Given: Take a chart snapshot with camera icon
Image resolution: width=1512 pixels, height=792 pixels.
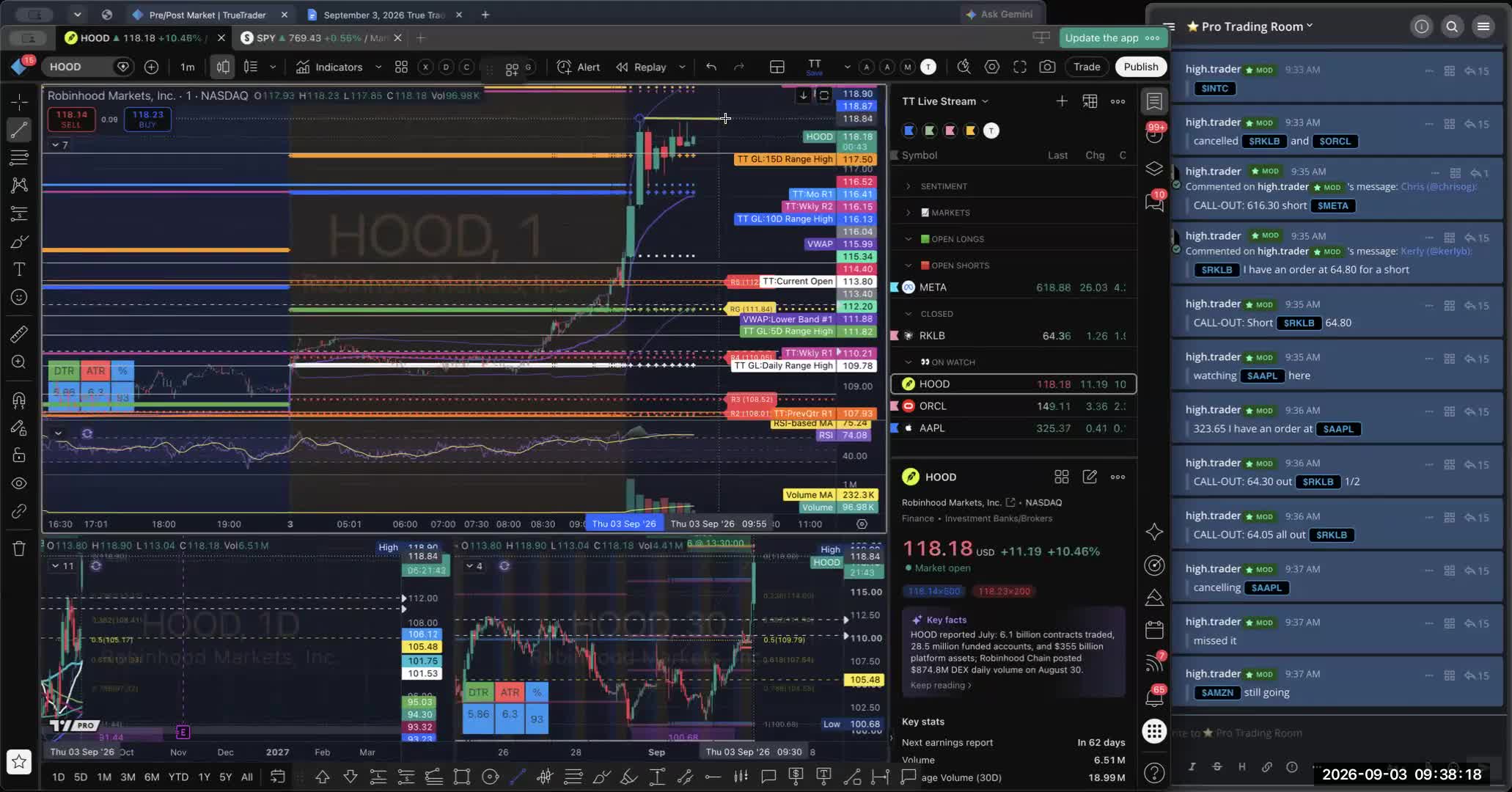Looking at the screenshot, I should click(1048, 67).
